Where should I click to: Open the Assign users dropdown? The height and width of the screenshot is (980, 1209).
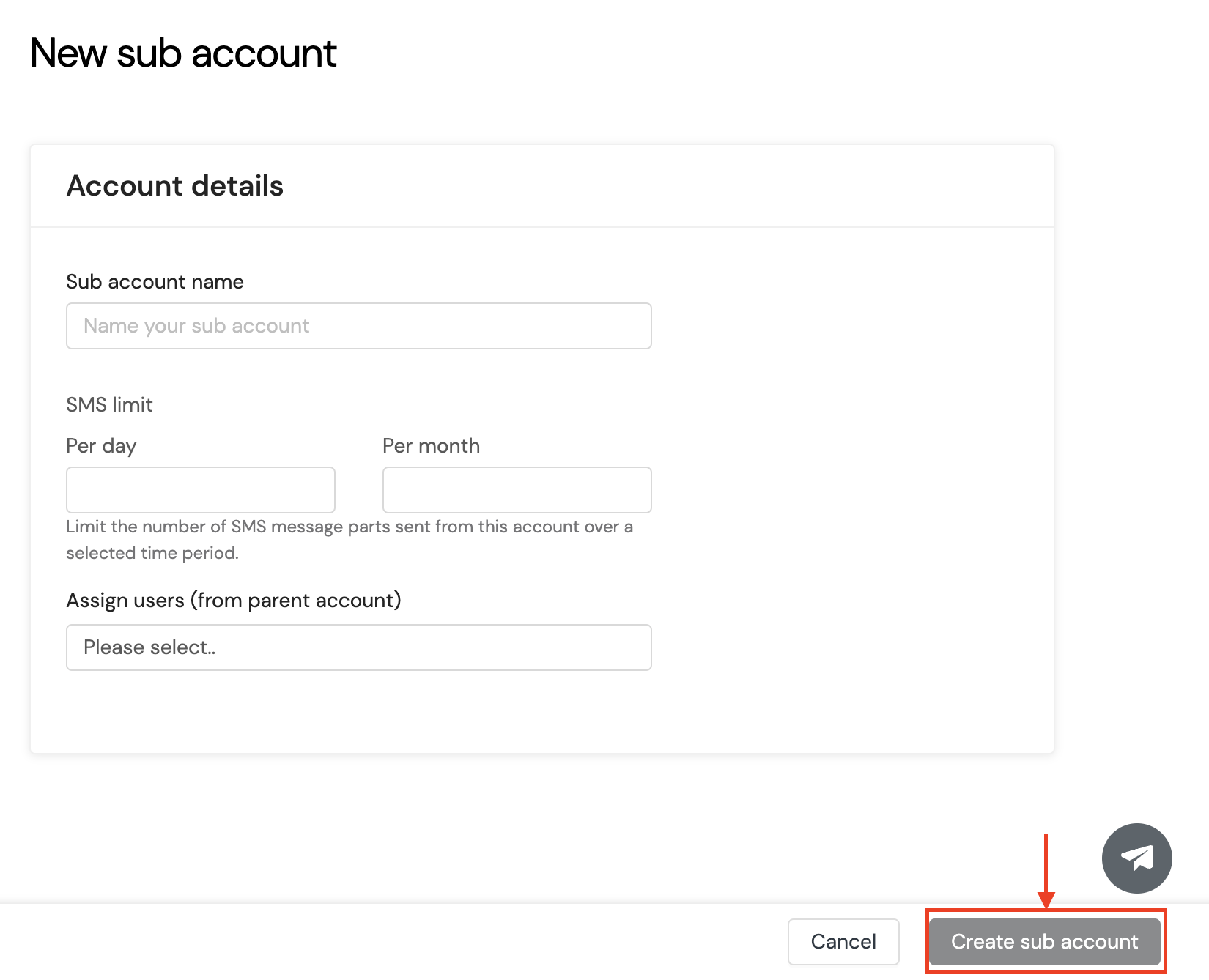point(359,647)
